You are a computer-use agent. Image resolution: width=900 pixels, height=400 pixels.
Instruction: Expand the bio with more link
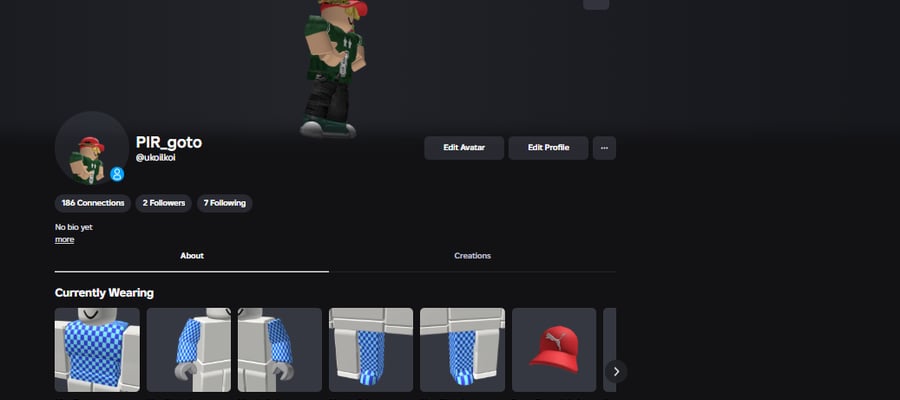(x=64, y=239)
